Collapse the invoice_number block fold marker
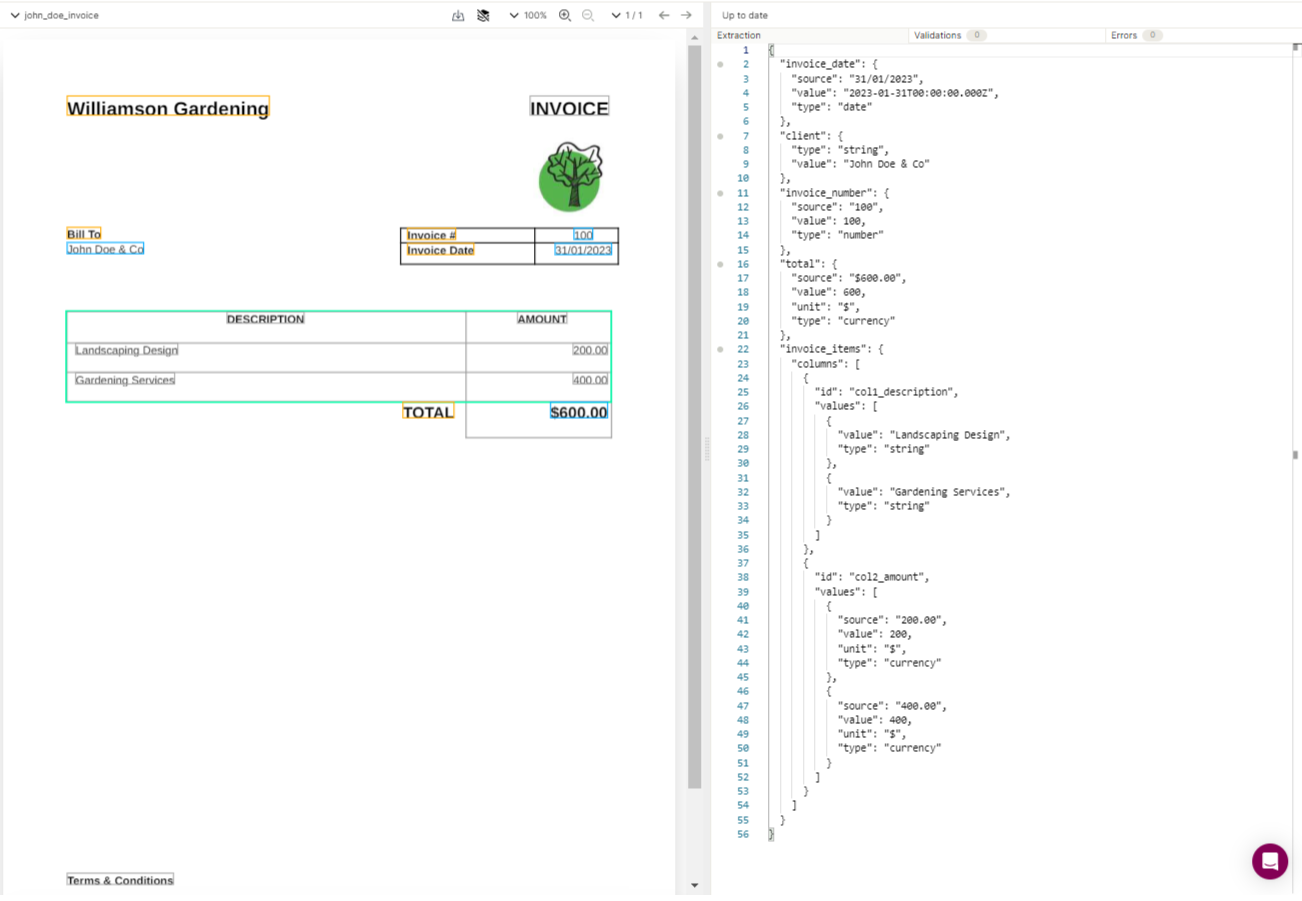The width and height of the screenshot is (1302, 901). tap(720, 193)
